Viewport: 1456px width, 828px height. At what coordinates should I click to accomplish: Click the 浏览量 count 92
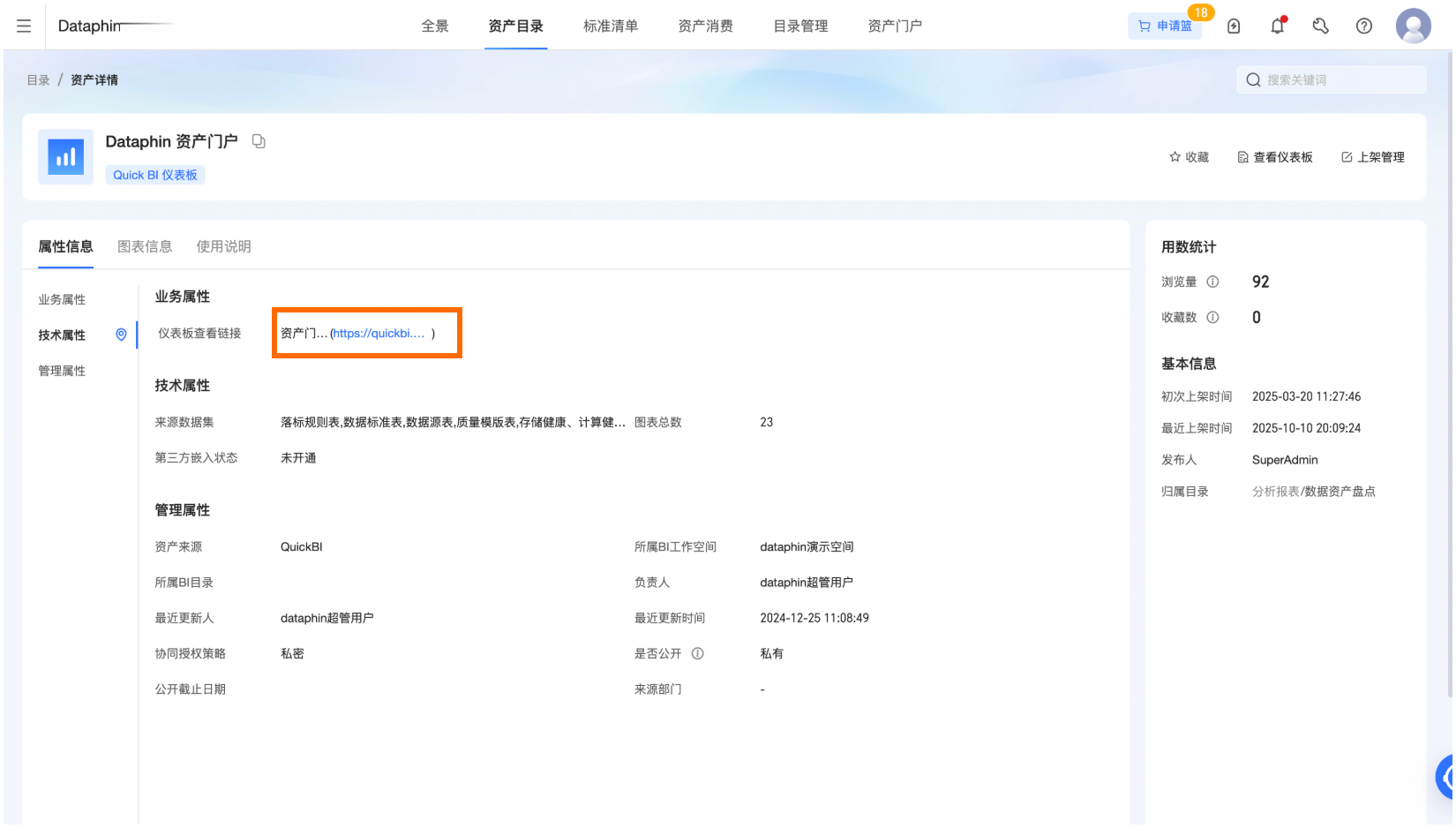1260,282
